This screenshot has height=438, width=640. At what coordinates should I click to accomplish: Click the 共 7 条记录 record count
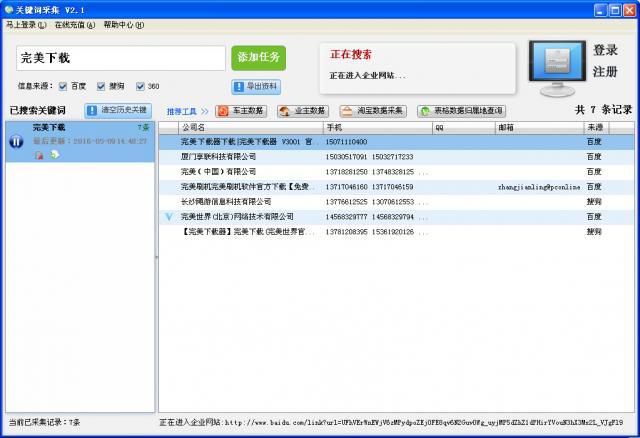coord(603,110)
